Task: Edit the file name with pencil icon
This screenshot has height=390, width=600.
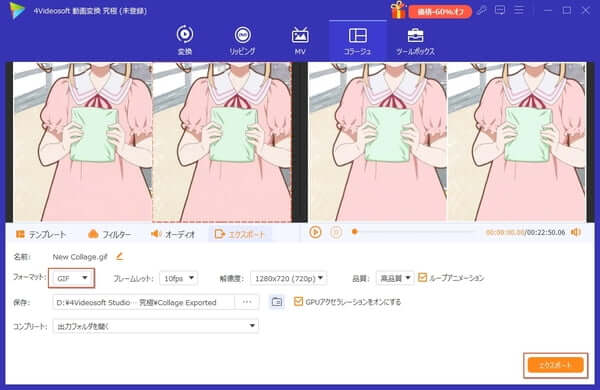Action: coord(120,256)
